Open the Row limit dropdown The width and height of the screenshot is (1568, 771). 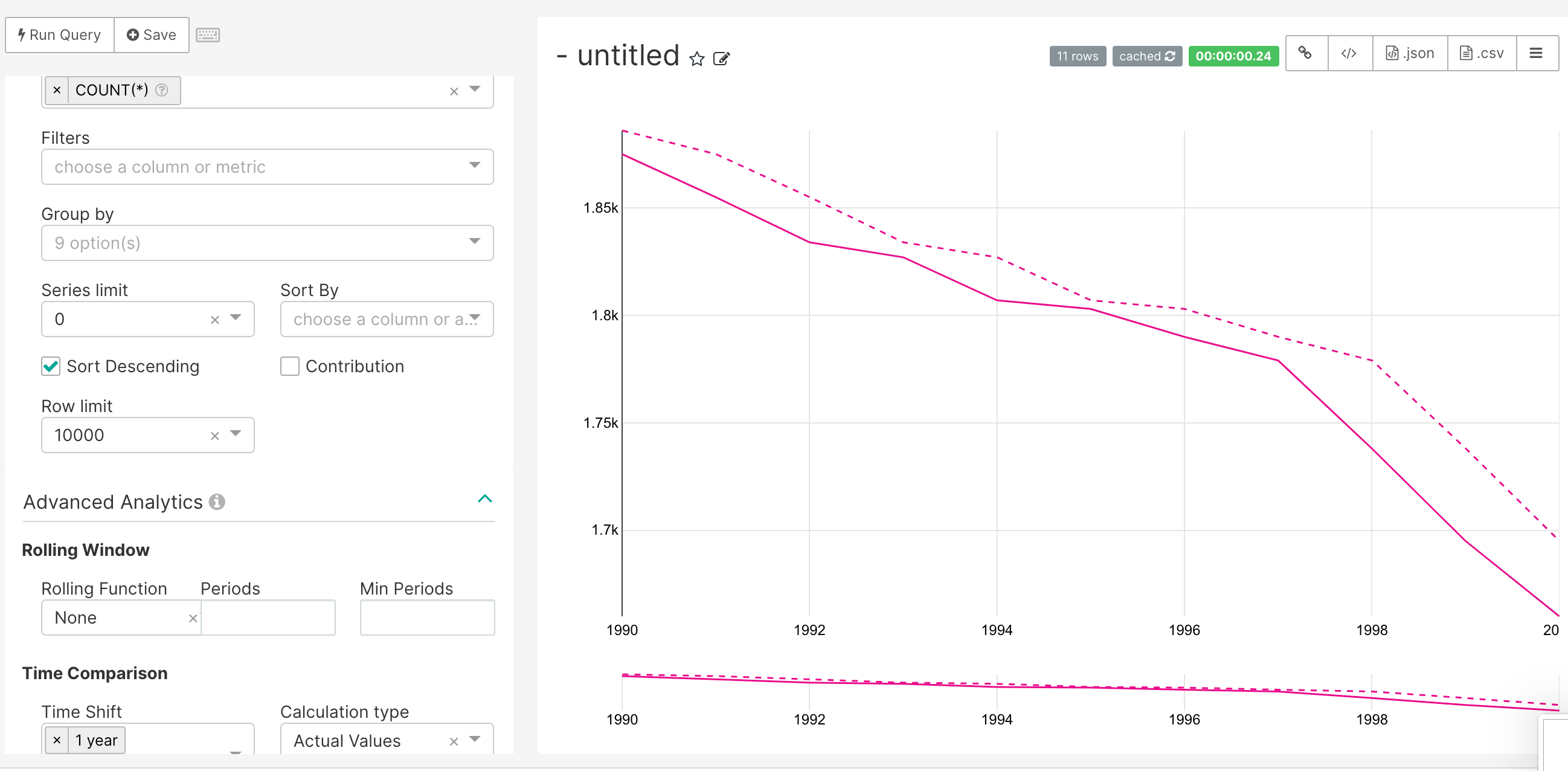click(x=236, y=436)
